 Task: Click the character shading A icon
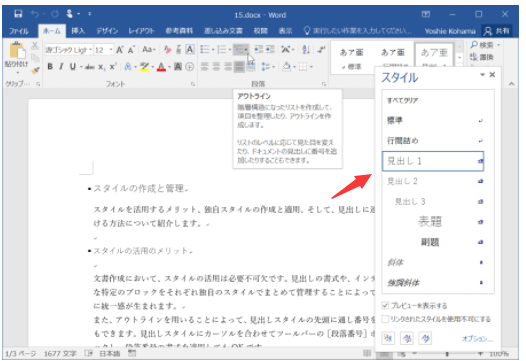point(178,67)
